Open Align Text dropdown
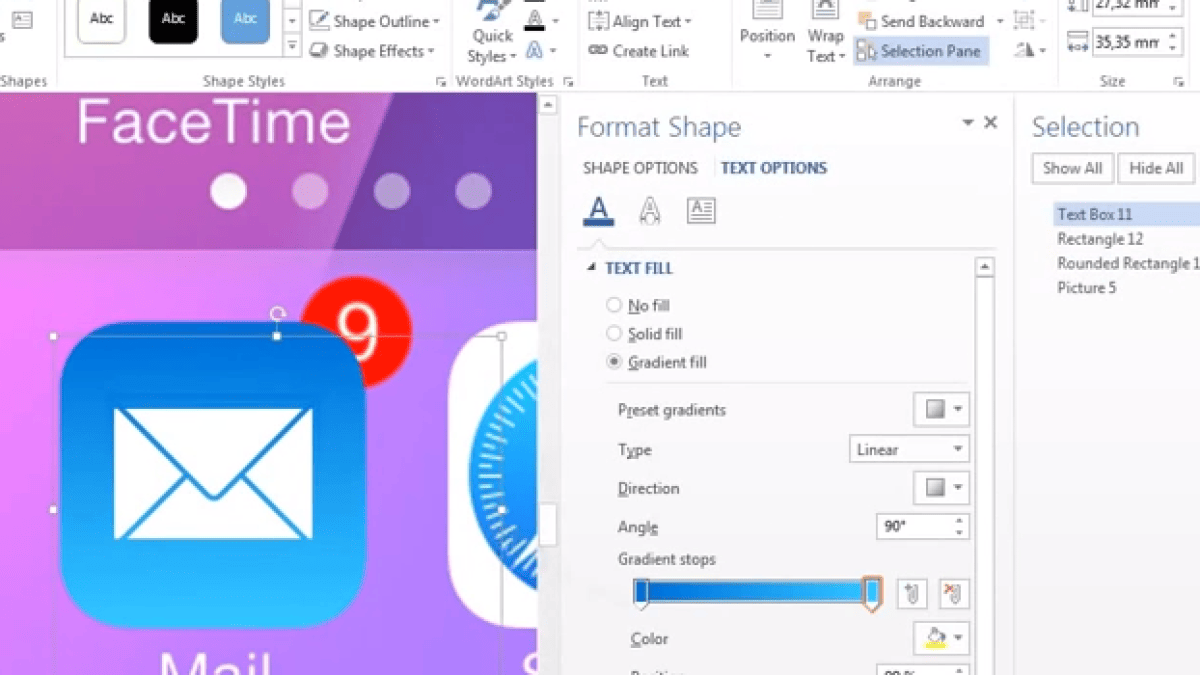The height and width of the screenshot is (675, 1200). coord(641,21)
